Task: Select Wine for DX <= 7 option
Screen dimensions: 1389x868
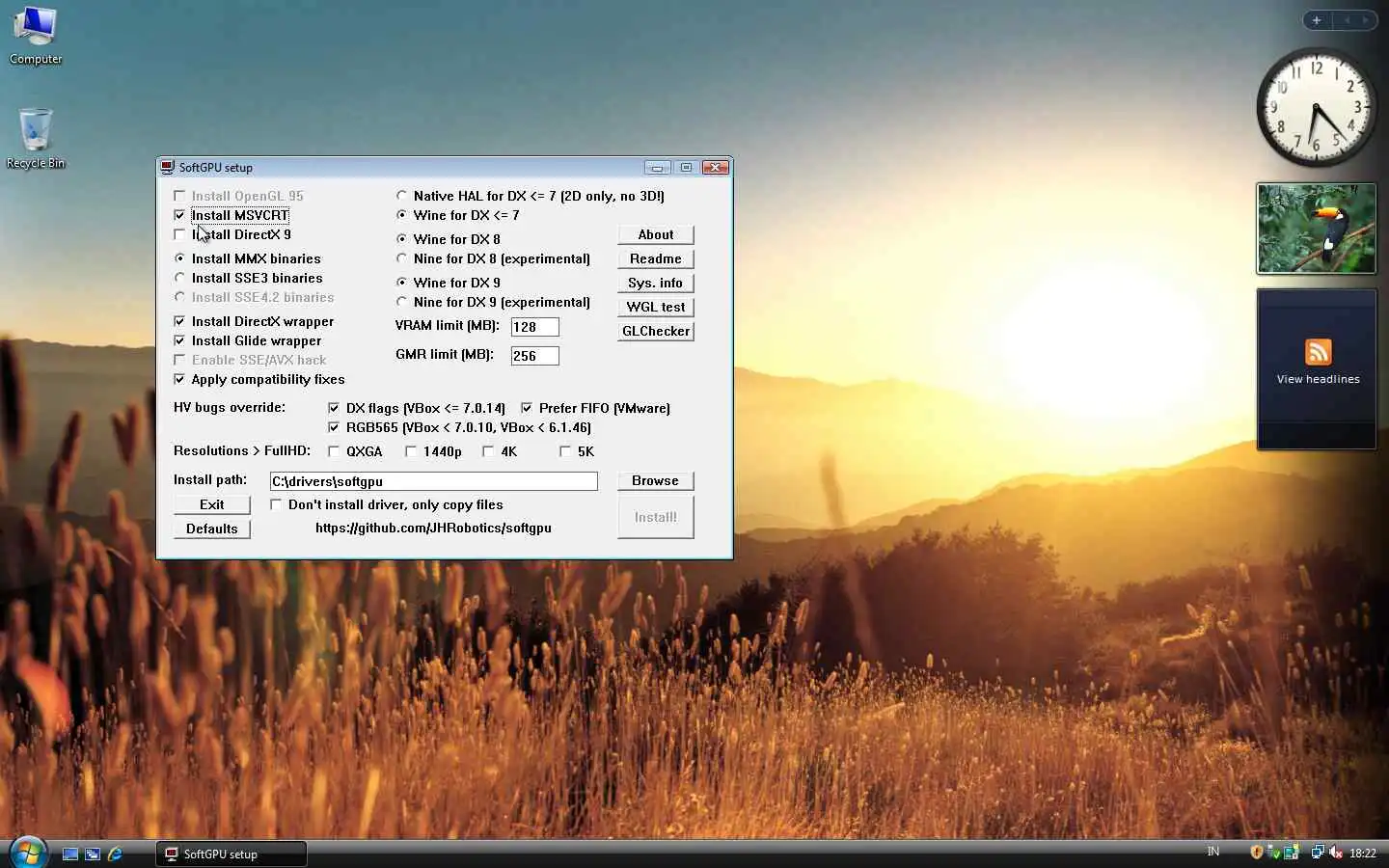Action: click(402, 215)
